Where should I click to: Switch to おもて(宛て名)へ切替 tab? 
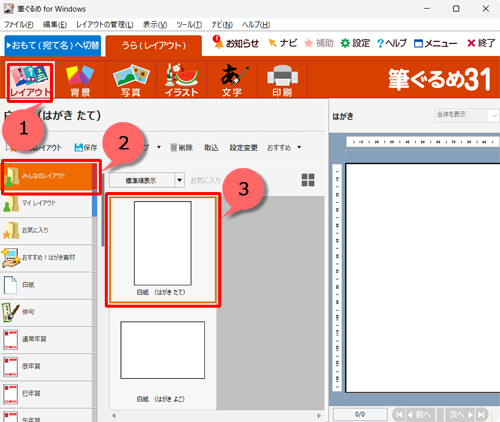53,45
